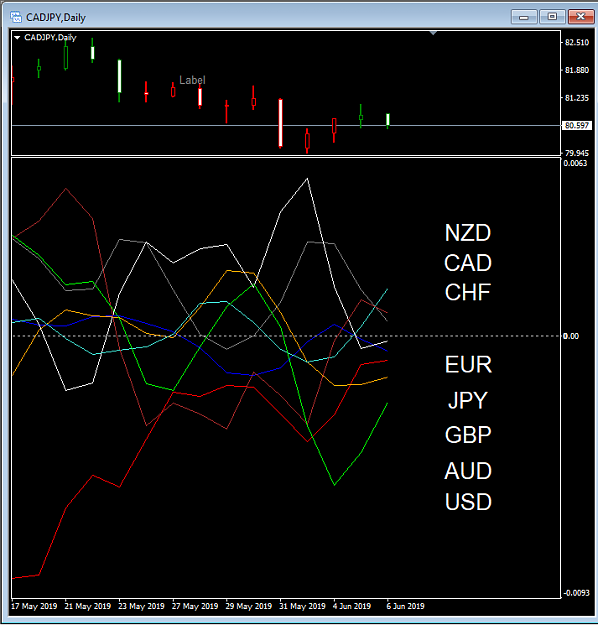Click the CHF currency label
This screenshot has height=625, width=598.
pos(468,292)
